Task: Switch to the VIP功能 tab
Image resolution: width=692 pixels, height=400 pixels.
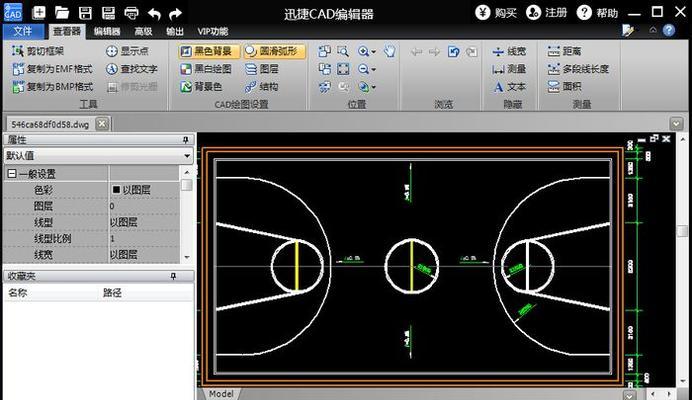Action: tap(213, 31)
